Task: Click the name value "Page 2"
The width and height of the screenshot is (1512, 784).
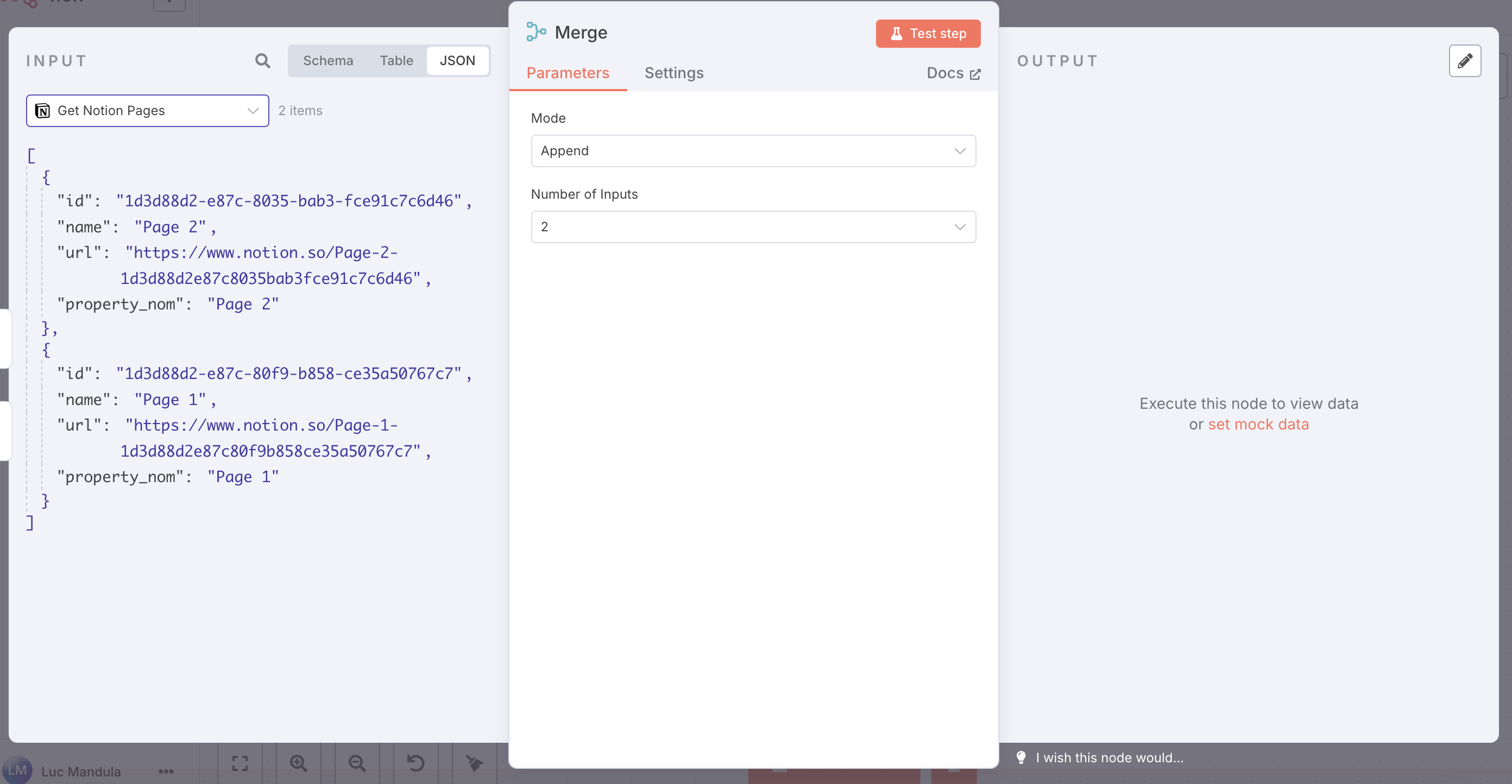Action: pos(170,226)
